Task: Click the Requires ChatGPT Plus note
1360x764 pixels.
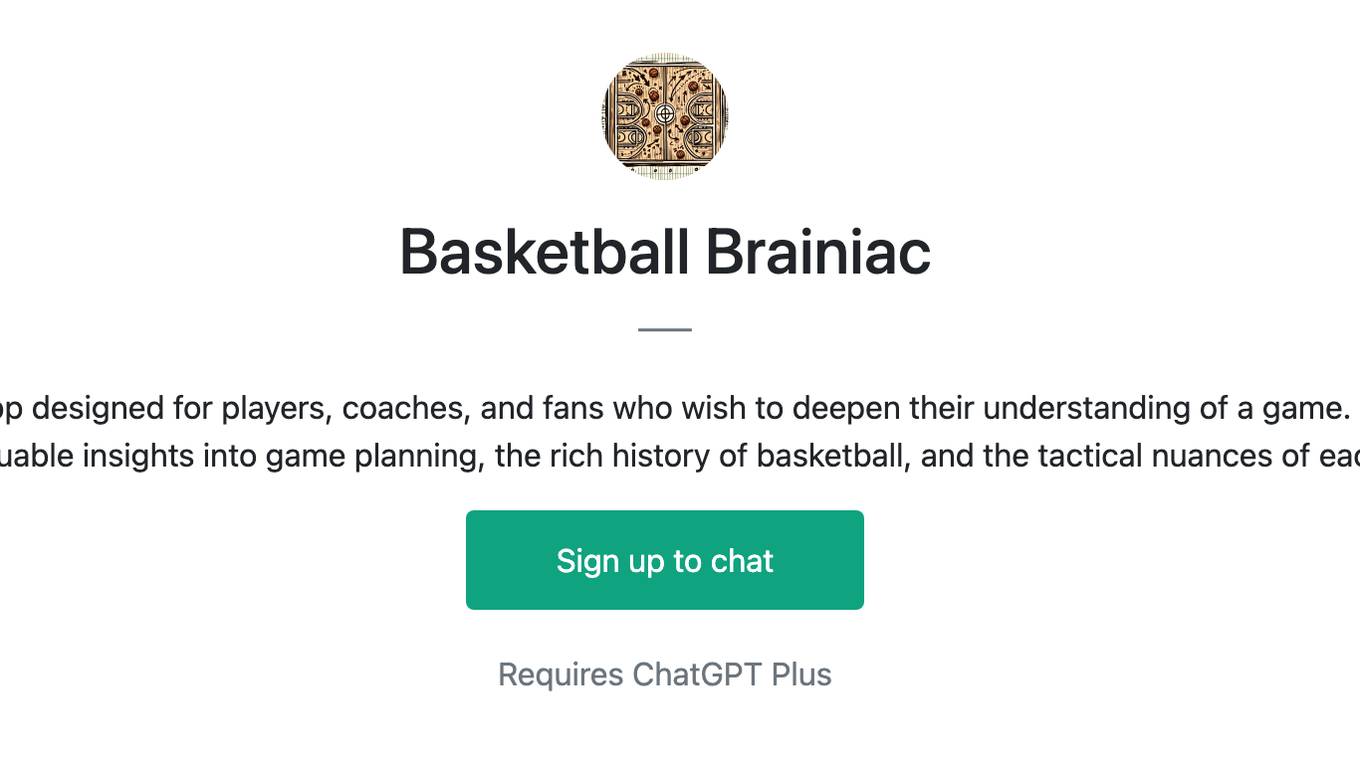Action: click(665, 675)
